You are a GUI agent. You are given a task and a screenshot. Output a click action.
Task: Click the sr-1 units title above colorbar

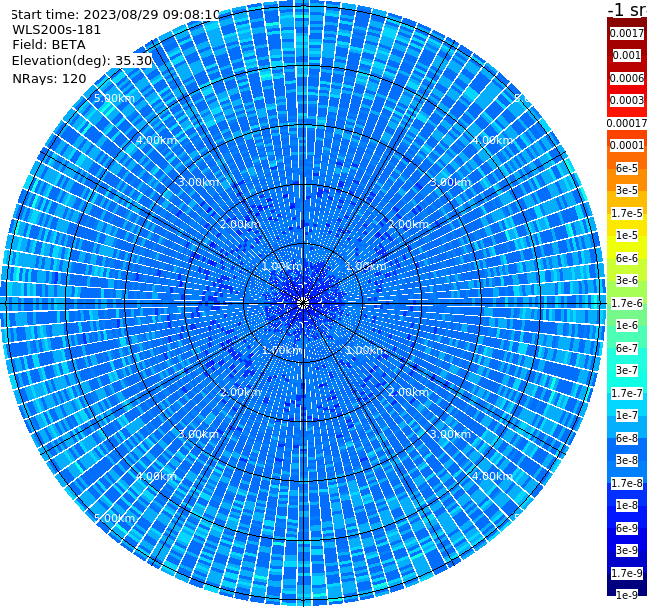pos(627,9)
